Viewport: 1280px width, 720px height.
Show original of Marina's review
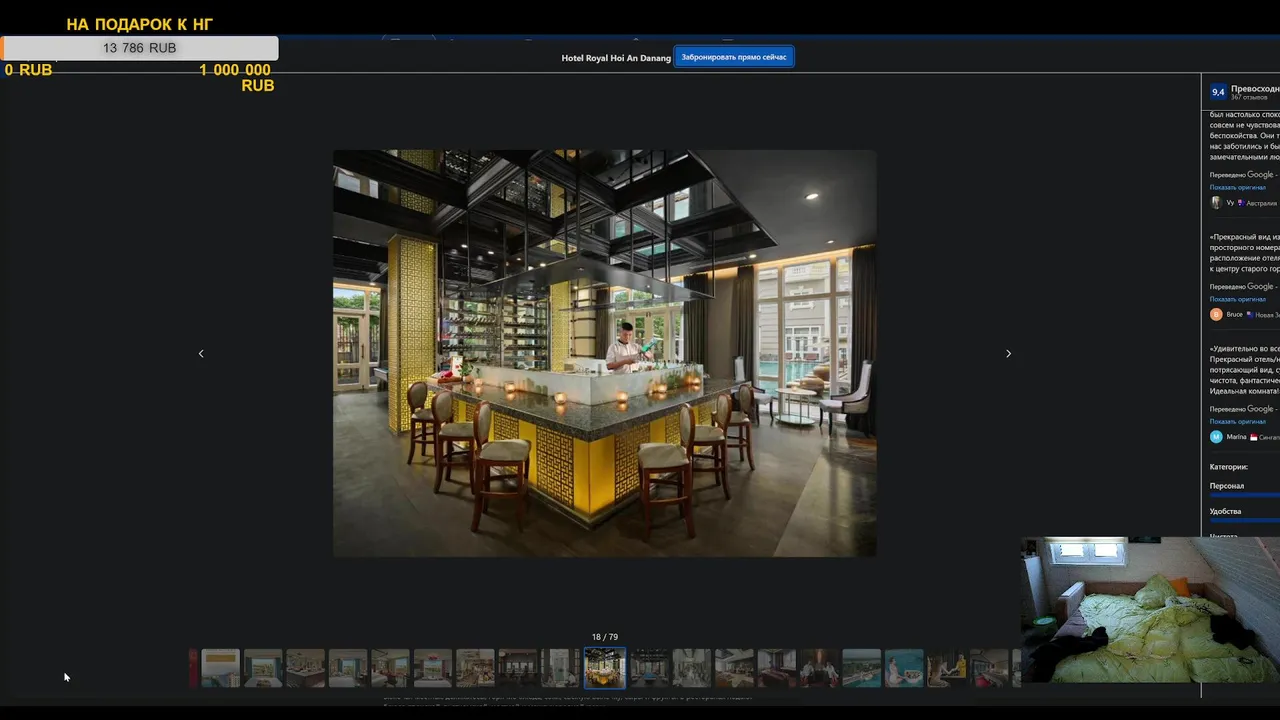tap(1237, 421)
